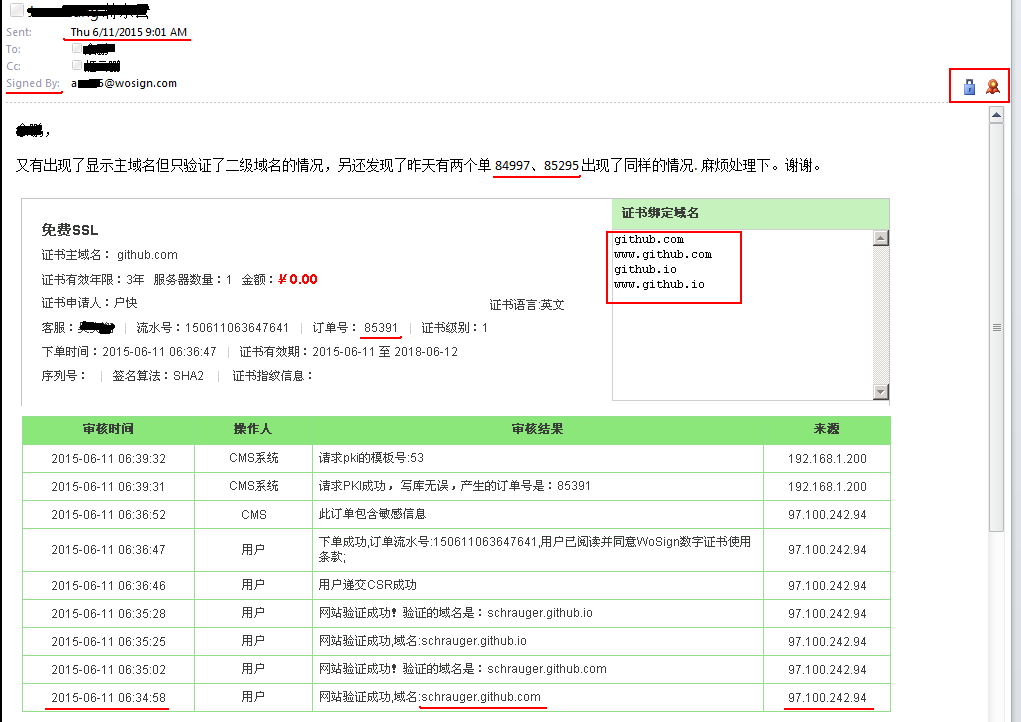Click the 证书申请人 户快 line
Screen dimensions: 1021x722
[x=89, y=303]
